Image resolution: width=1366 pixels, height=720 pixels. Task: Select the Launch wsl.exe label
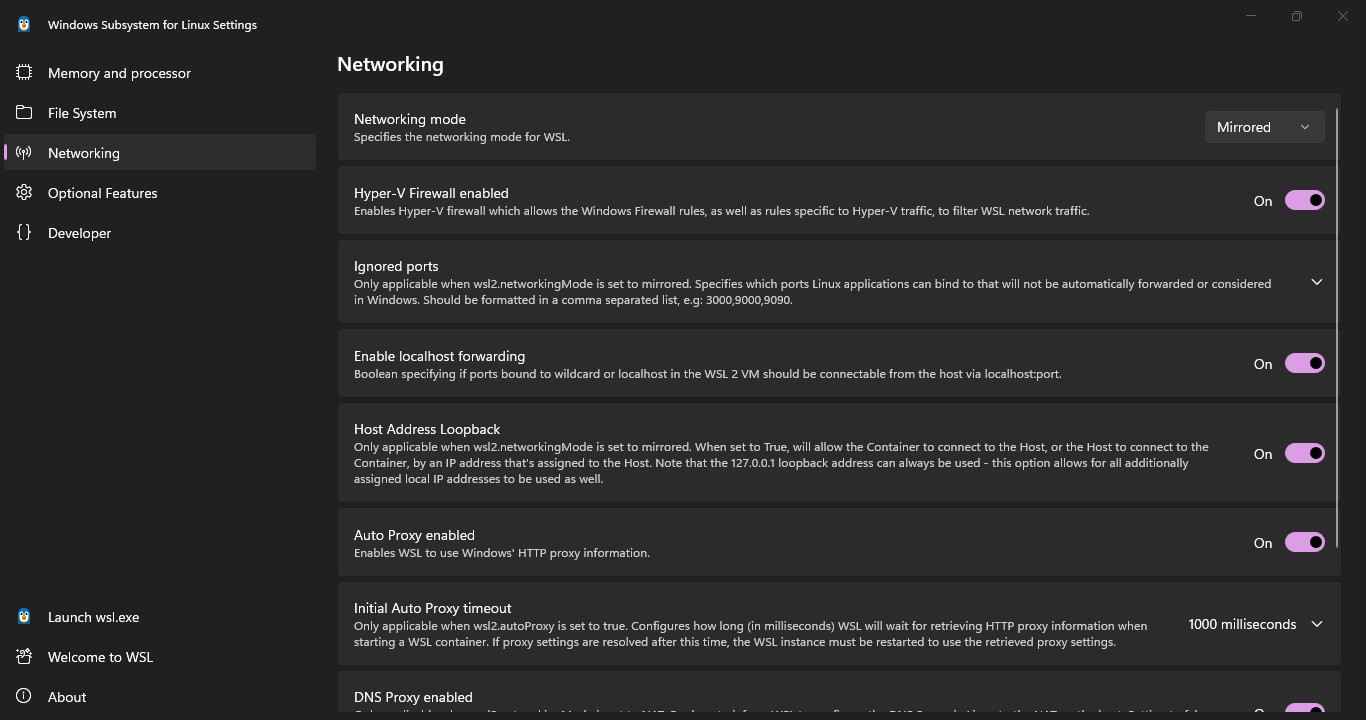[x=94, y=617]
